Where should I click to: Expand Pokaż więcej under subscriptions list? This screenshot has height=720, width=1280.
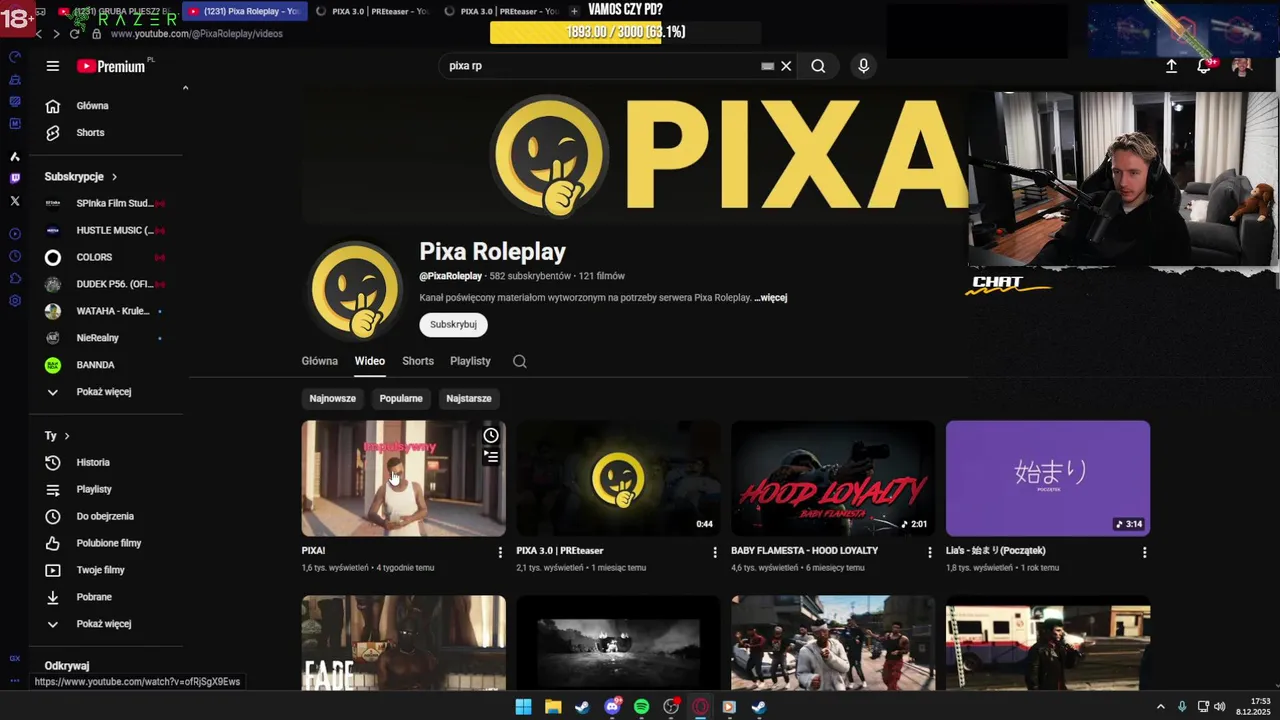point(104,392)
